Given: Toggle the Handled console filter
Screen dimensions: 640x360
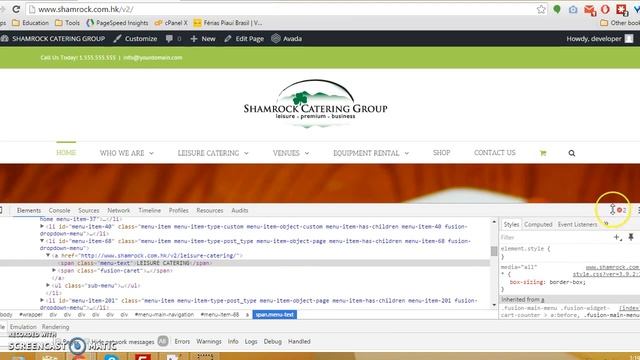Looking at the screenshot, I should (x=299, y=341).
